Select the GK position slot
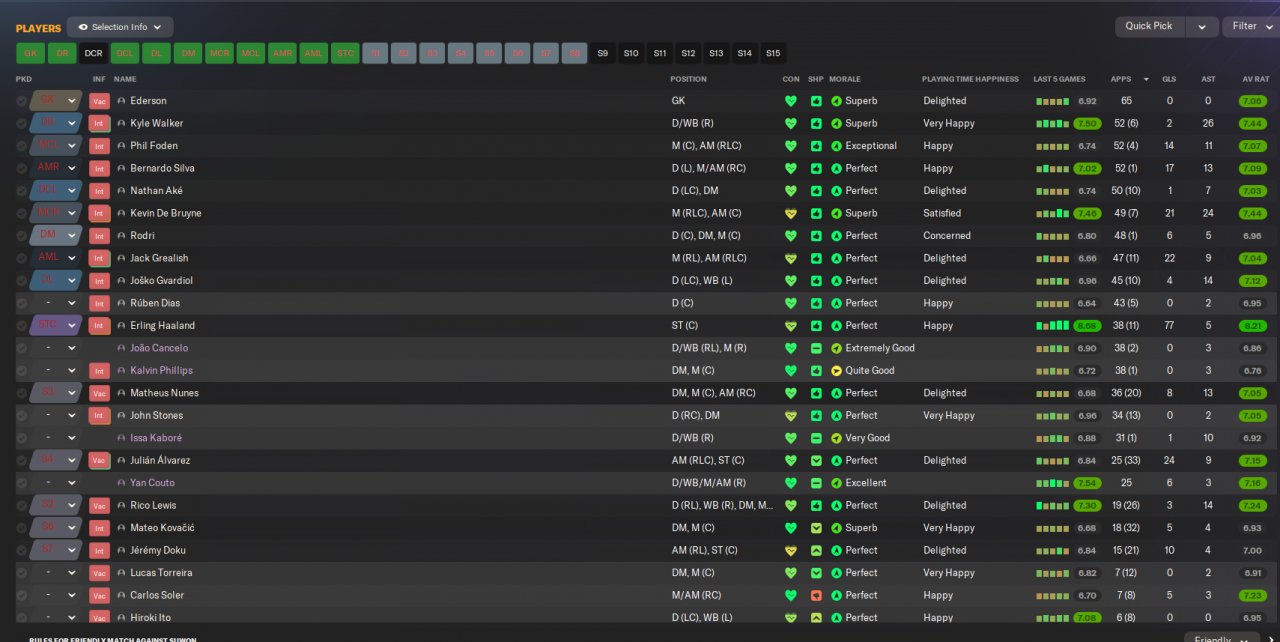Screen dimensions: 1280x642 [30, 53]
